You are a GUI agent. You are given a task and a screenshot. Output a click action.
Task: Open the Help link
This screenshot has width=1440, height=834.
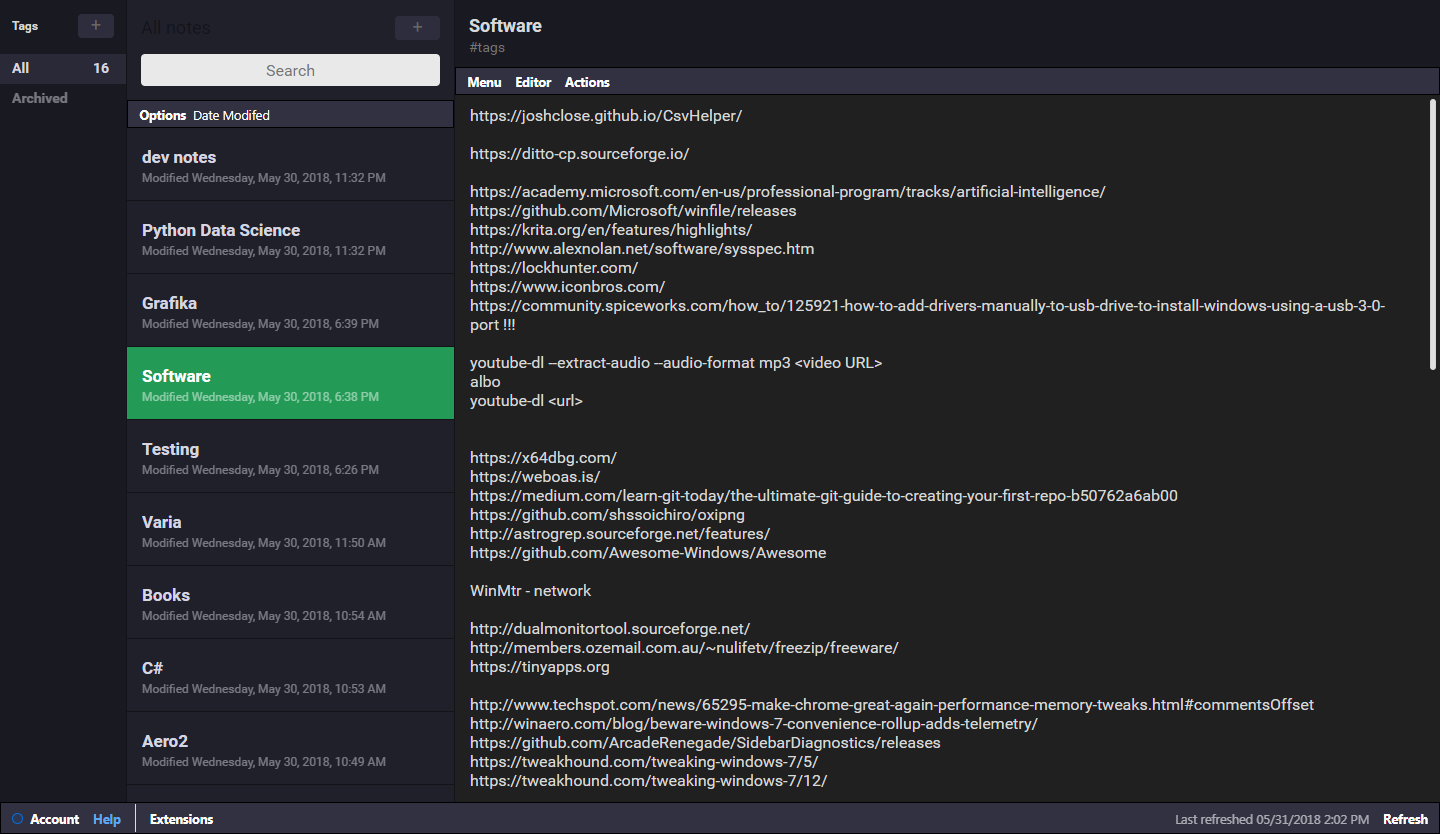[x=107, y=819]
